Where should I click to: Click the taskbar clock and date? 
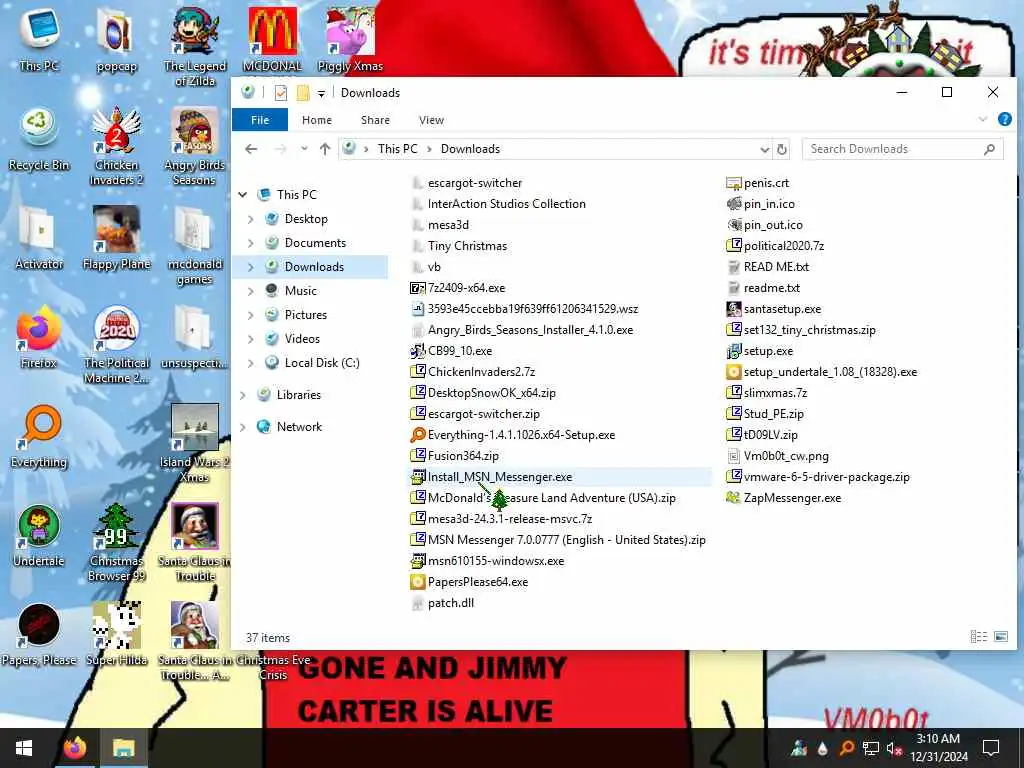click(x=938, y=748)
